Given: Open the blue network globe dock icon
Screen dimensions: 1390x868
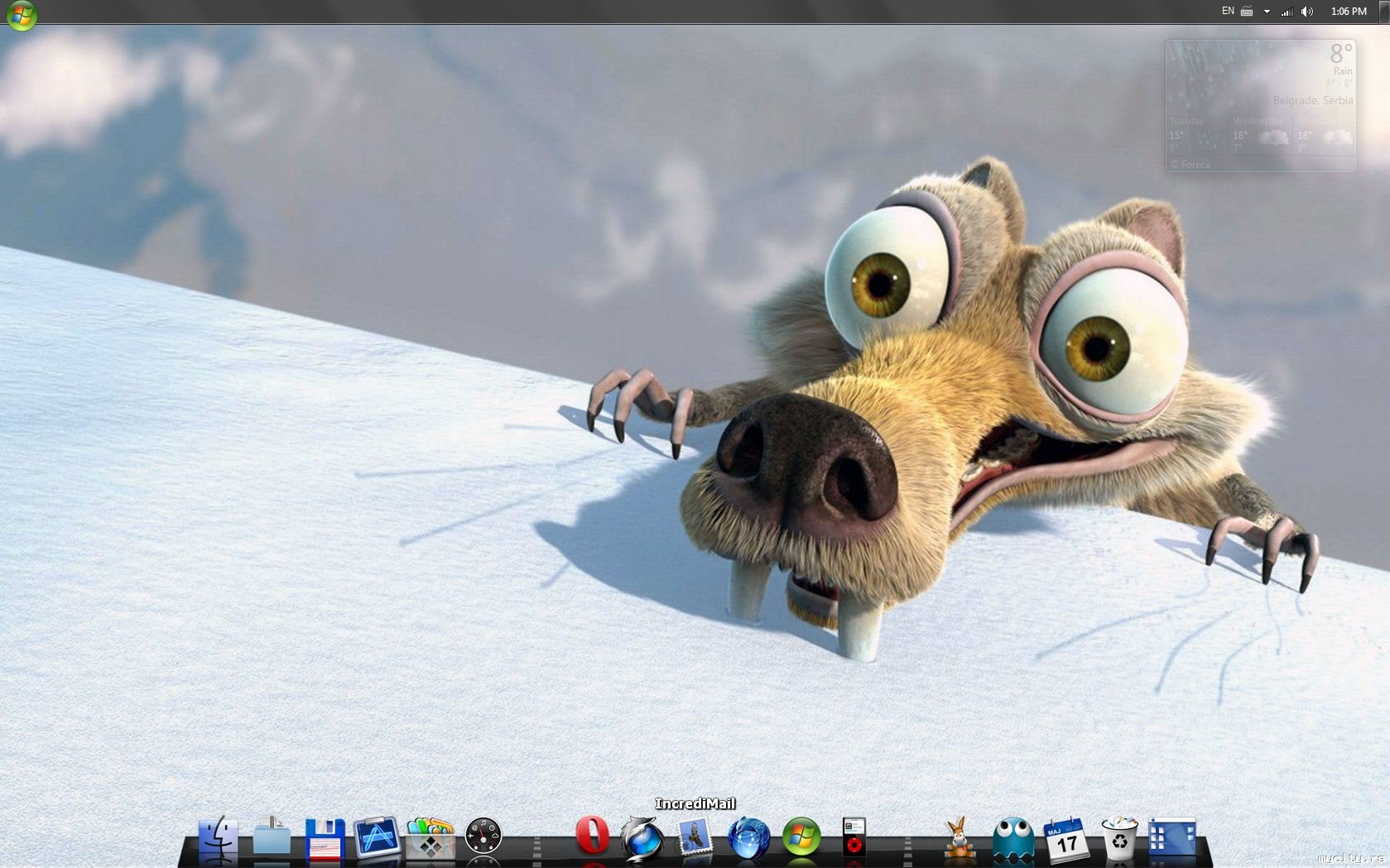Looking at the screenshot, I should tap(748, 837).
